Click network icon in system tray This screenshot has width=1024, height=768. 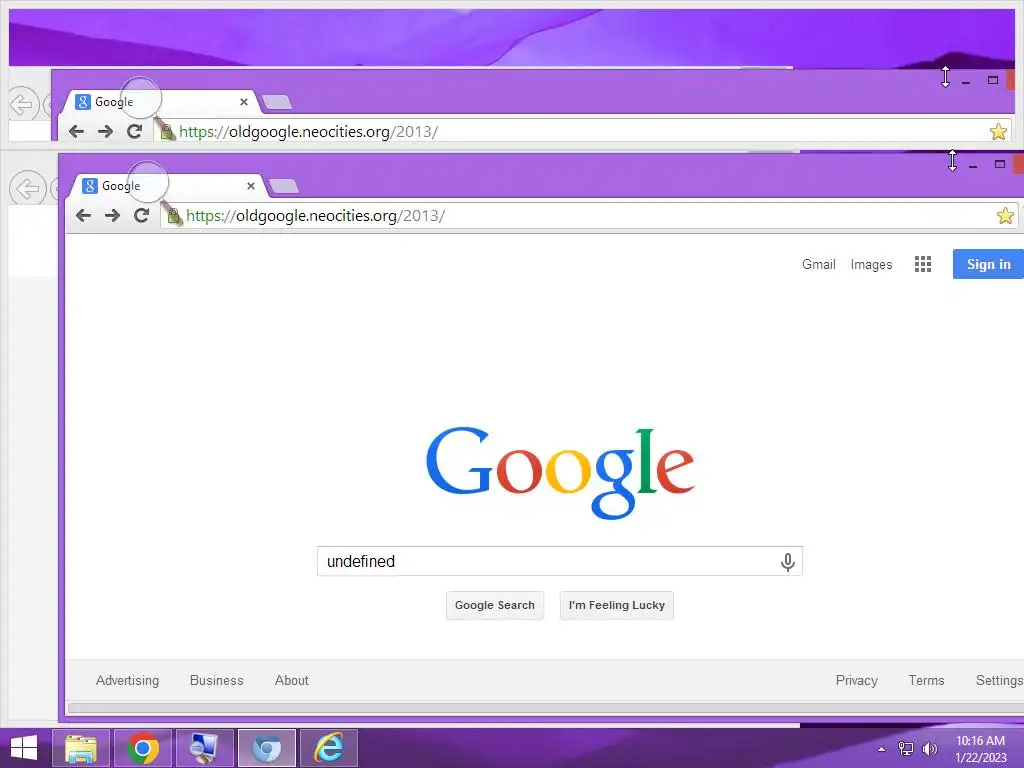pyautogui.click(x=906, y=749)
